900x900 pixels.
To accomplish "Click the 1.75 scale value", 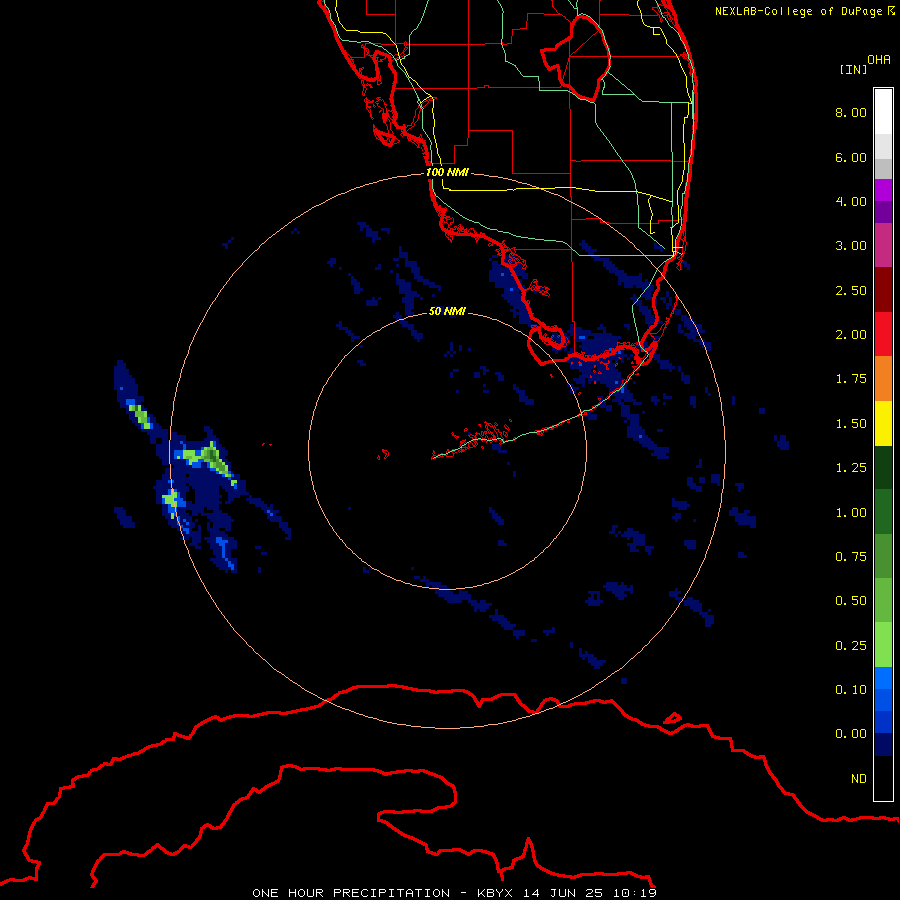I will pyautogui.click(x=851, y=379).
